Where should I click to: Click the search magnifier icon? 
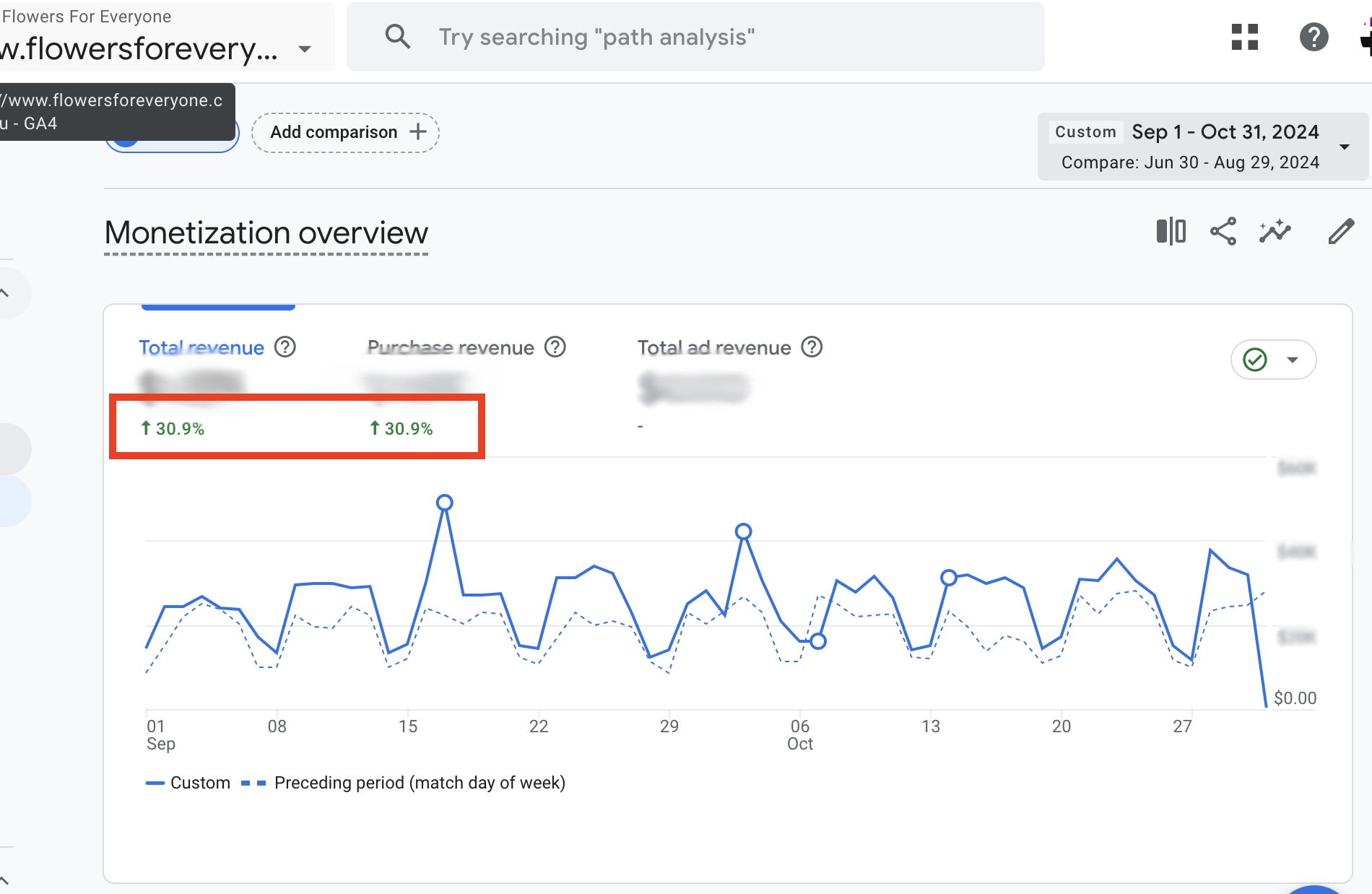397,37
